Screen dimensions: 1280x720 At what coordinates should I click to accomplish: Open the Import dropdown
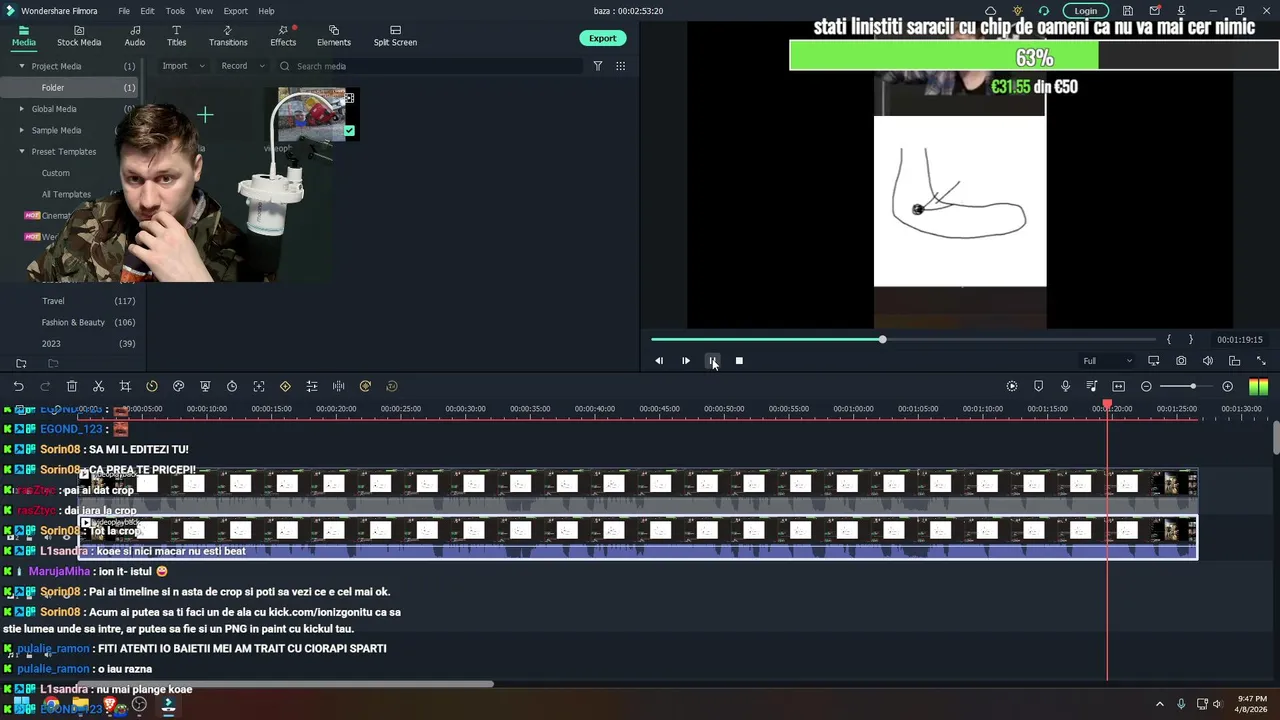click(183, 66)
